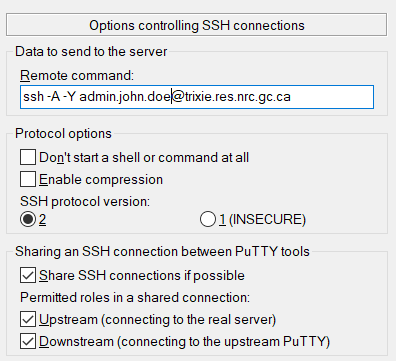Click the "Enable compression" label text
The width and height of the screenshot is (396, 361).
(x=101, y=179)
